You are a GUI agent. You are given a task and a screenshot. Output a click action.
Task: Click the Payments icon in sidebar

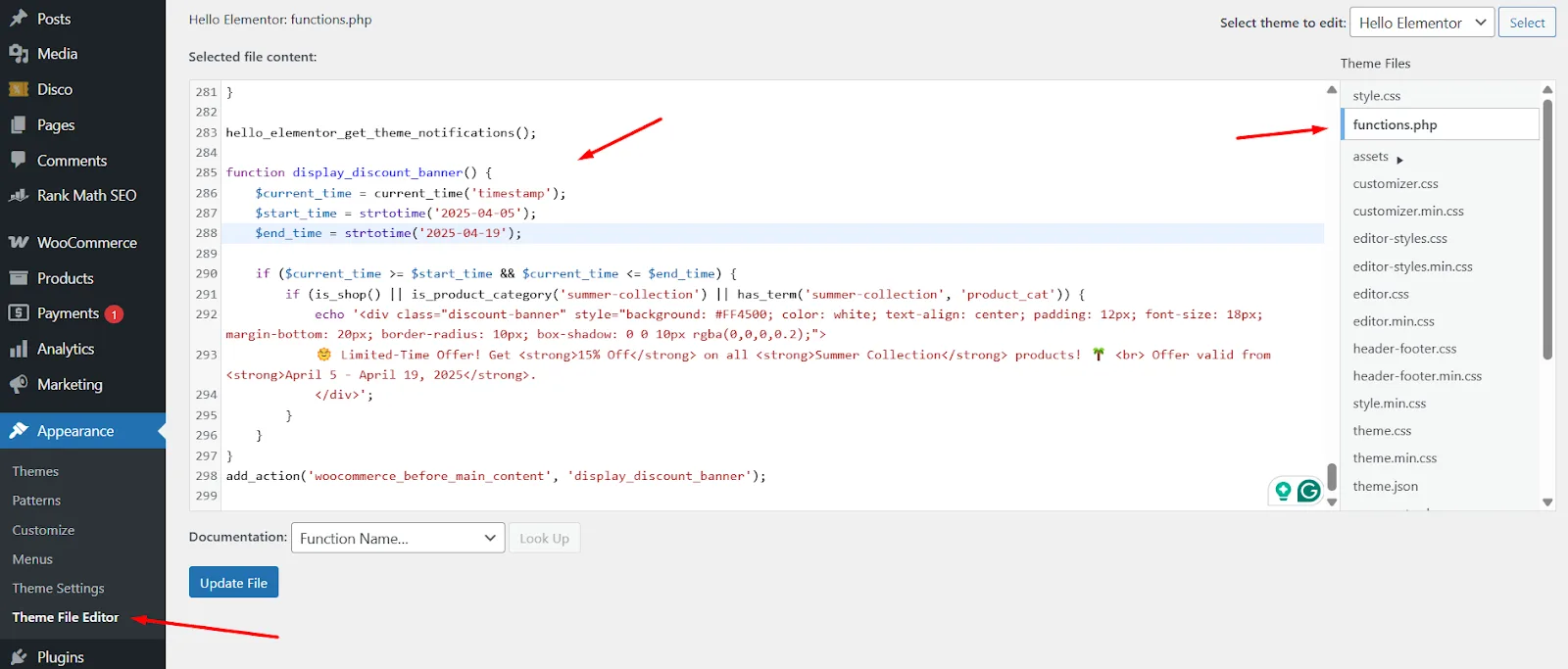[x=19, y=313]
